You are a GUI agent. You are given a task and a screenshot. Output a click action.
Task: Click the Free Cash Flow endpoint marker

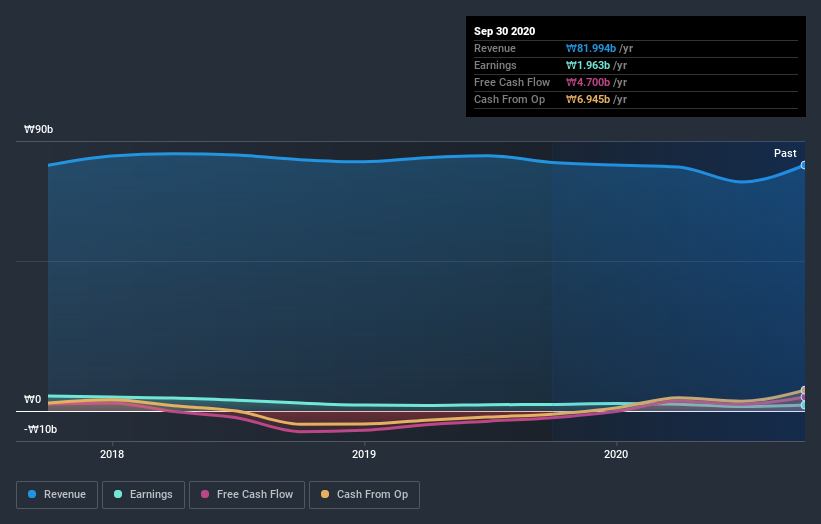pyautogui.click(x=804, y=397)
